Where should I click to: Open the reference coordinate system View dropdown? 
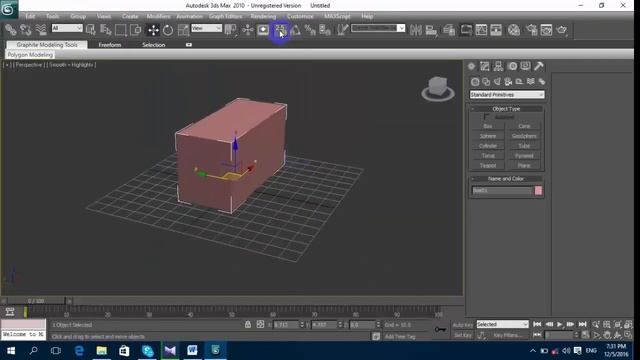[x=207, y=28]
